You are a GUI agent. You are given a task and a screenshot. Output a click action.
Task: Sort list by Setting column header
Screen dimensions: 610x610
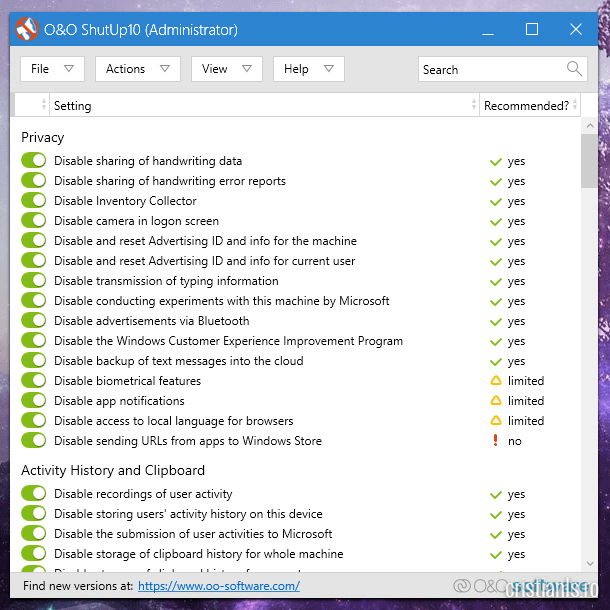coord(264,105)
